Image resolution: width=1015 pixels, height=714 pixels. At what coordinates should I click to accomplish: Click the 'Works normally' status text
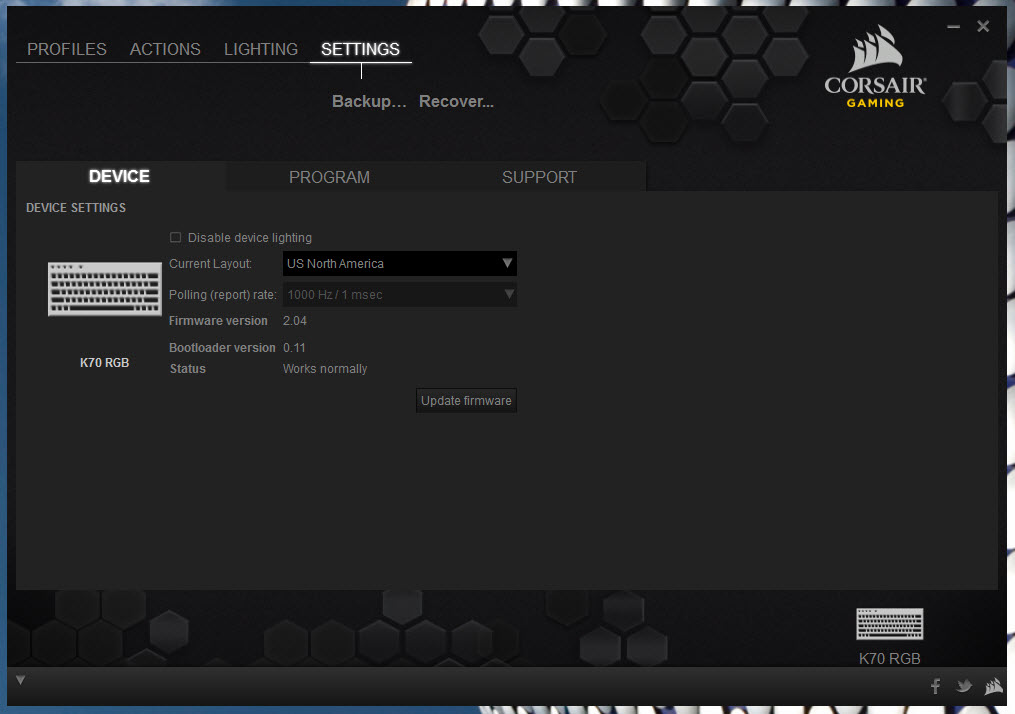(x=325, y=369)
